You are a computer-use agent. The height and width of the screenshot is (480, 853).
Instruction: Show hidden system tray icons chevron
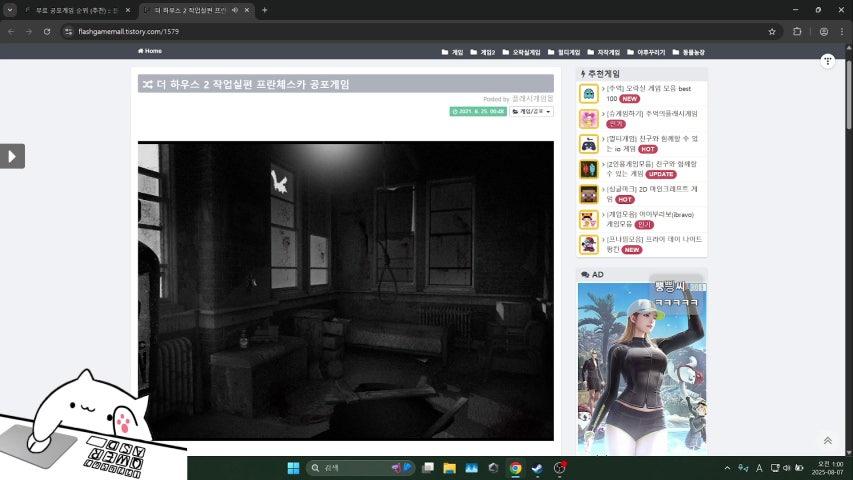click(727, 468)
